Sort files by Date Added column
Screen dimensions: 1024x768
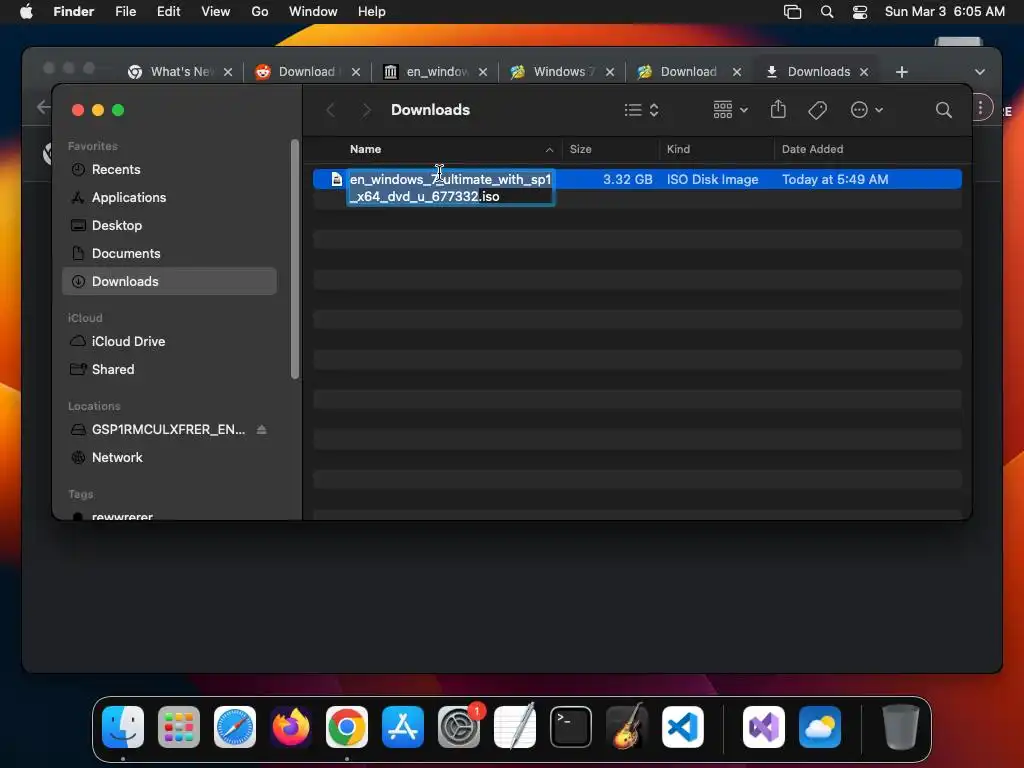click(x=812, y=150)
